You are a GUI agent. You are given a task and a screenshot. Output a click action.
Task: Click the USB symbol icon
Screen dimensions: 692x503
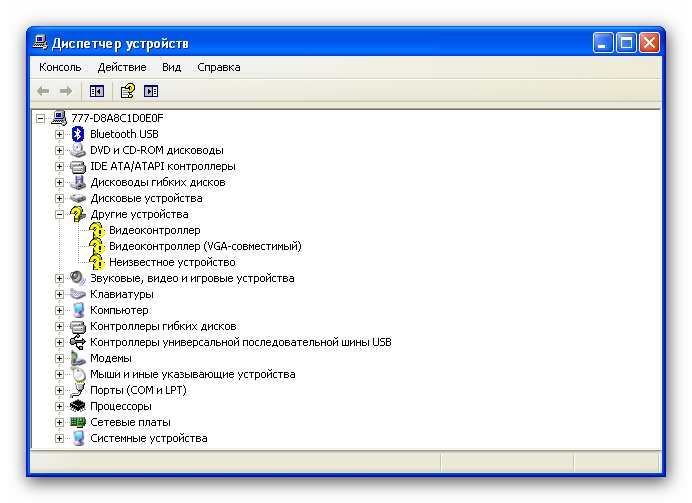[78, 342]
